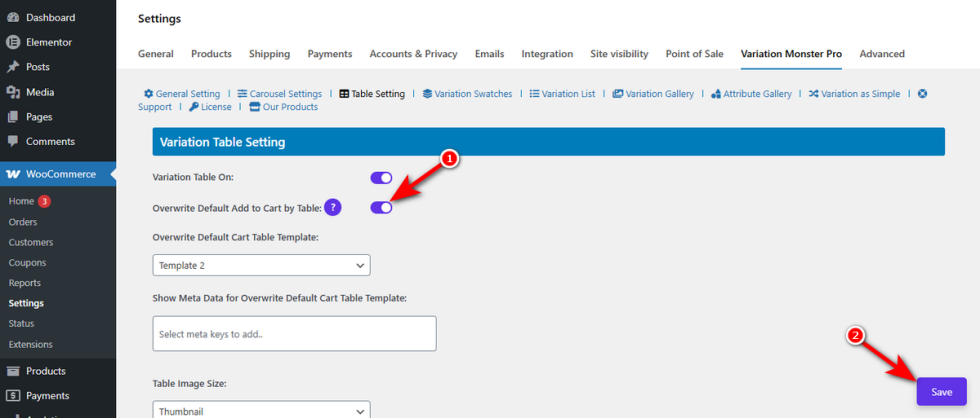The image size is (980, 418).
Task: Open the Integration tab
Action: click(548, 54)
